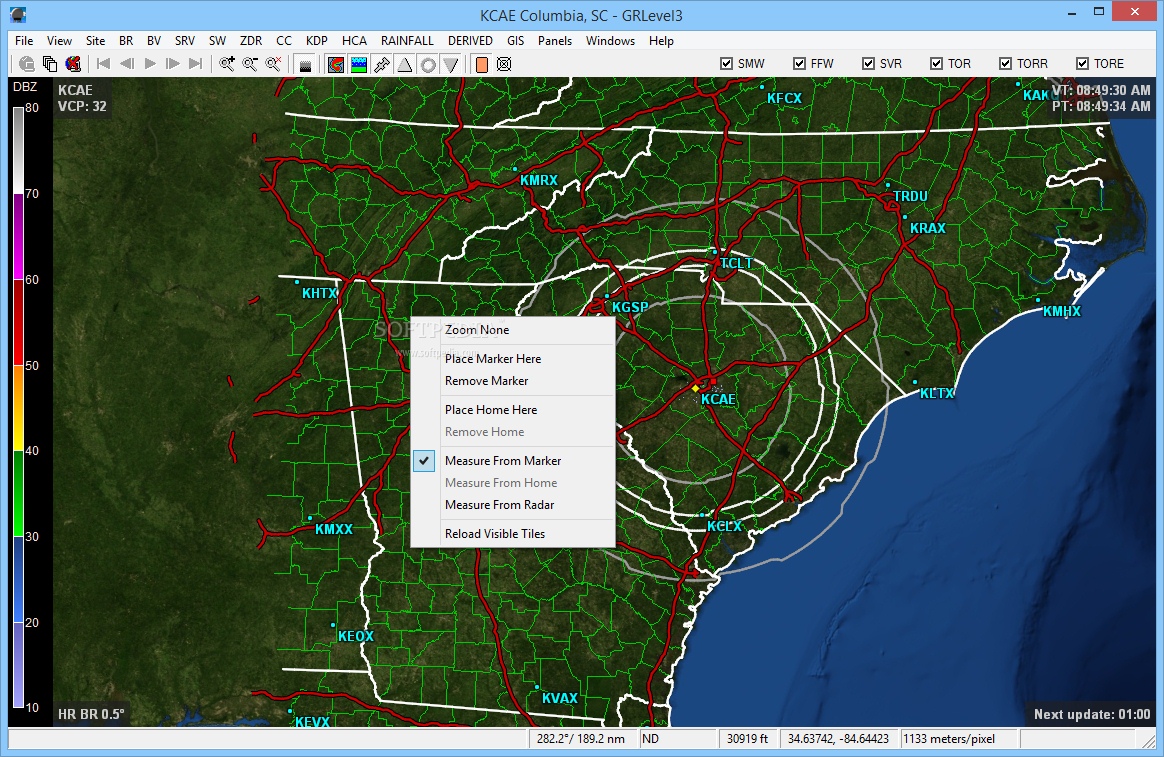
Task: Click the zoom in magnifier icon
Action: (x=227, y=64)
